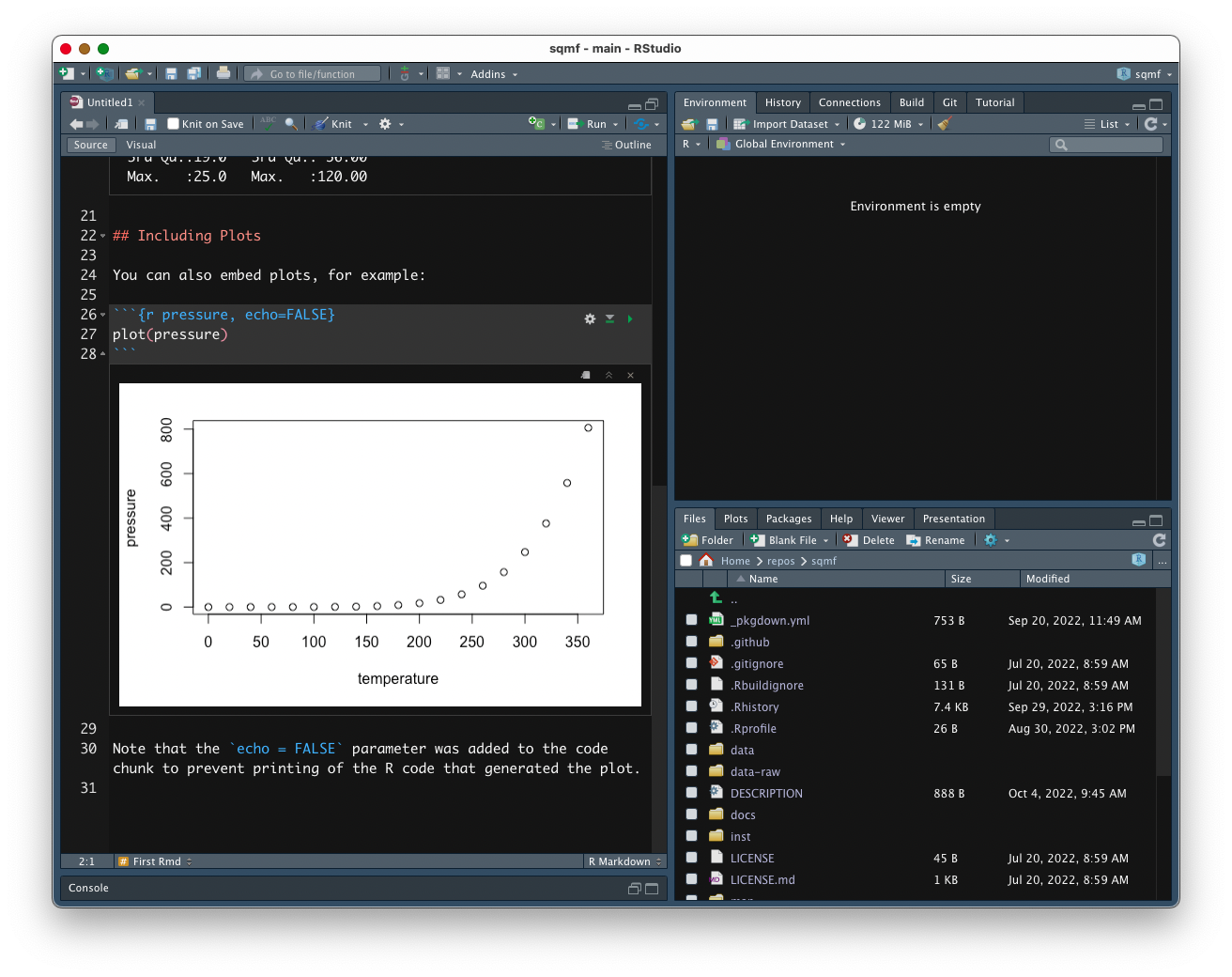Check the box for .github folder

(692, 642)
